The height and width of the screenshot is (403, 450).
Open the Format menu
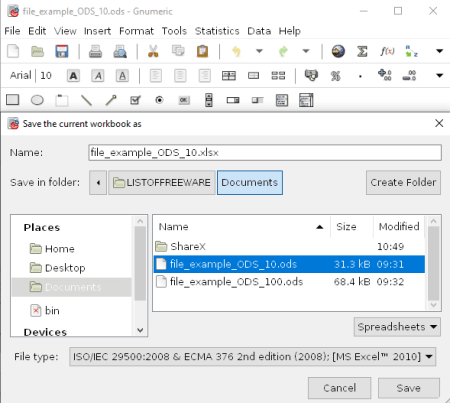[x=136, y=31]
